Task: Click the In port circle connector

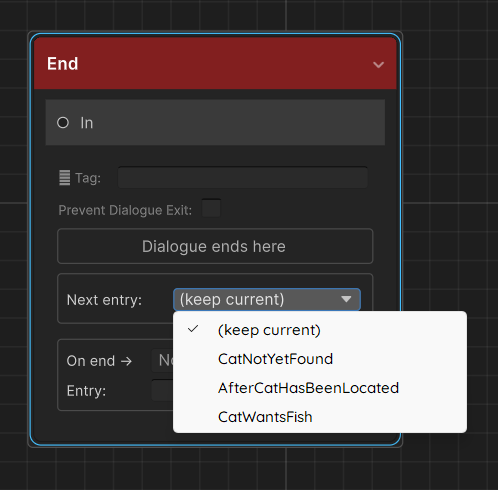Action: [63, 123]
